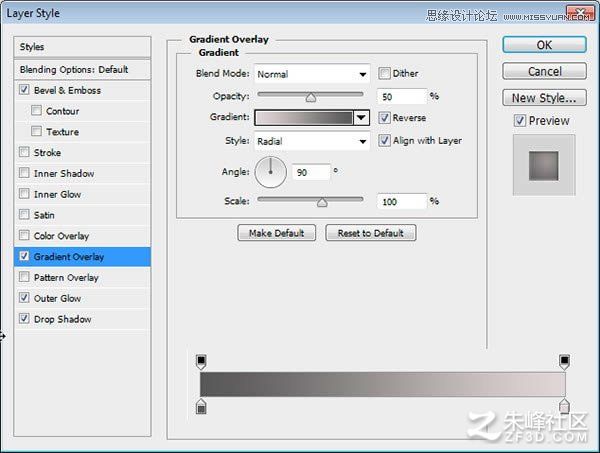Click right light color stop below gradient
600x453 pixels.
564,407
